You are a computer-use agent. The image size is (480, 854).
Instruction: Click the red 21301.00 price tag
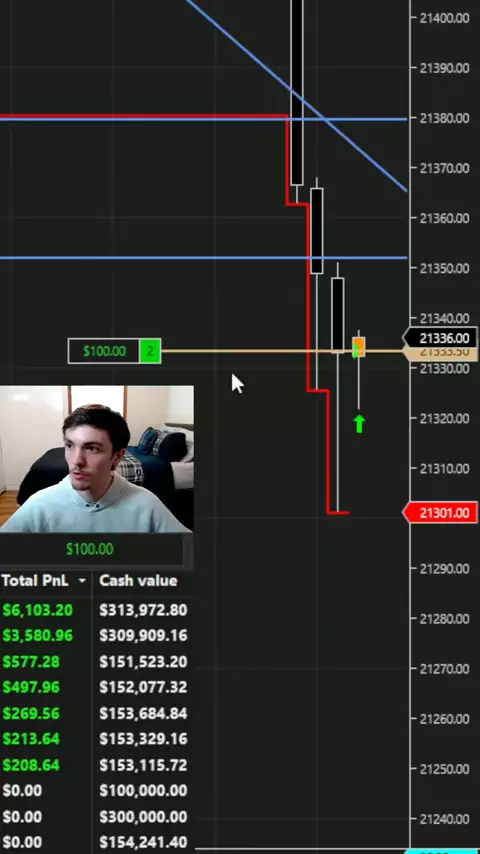(x=440, y=513)
